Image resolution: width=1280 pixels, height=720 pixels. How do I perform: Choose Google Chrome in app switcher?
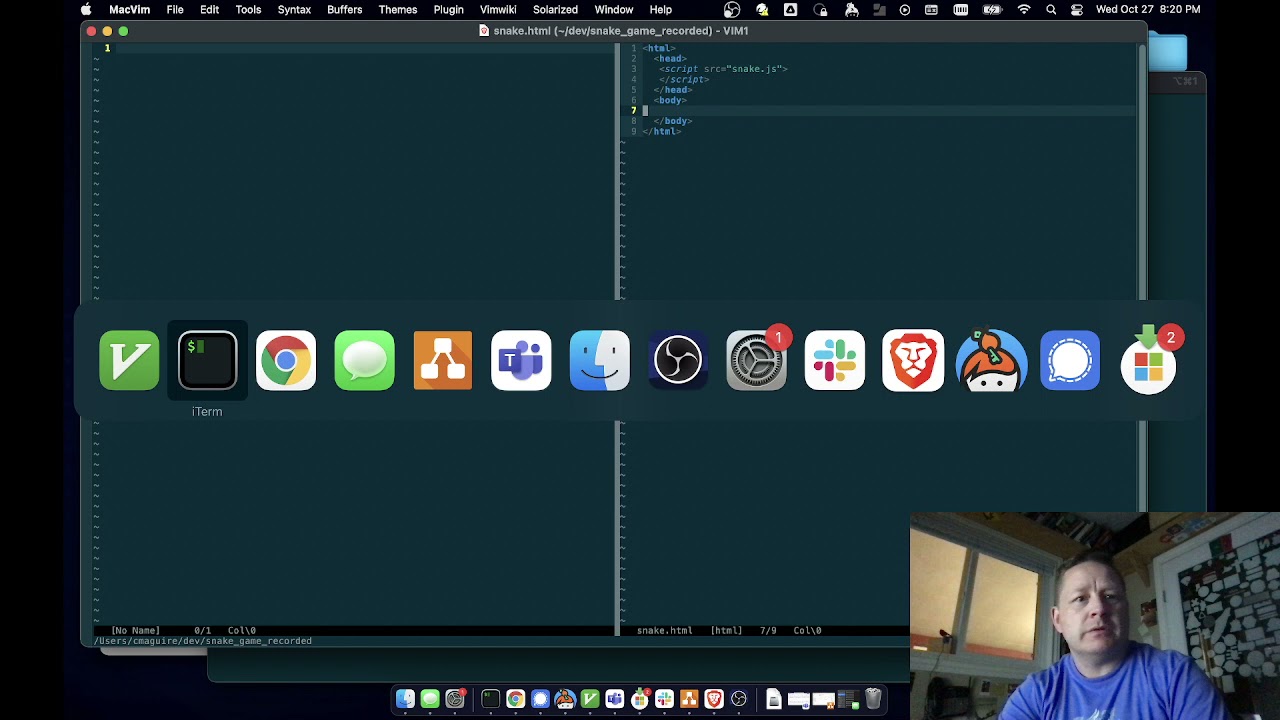pos(286,360)
